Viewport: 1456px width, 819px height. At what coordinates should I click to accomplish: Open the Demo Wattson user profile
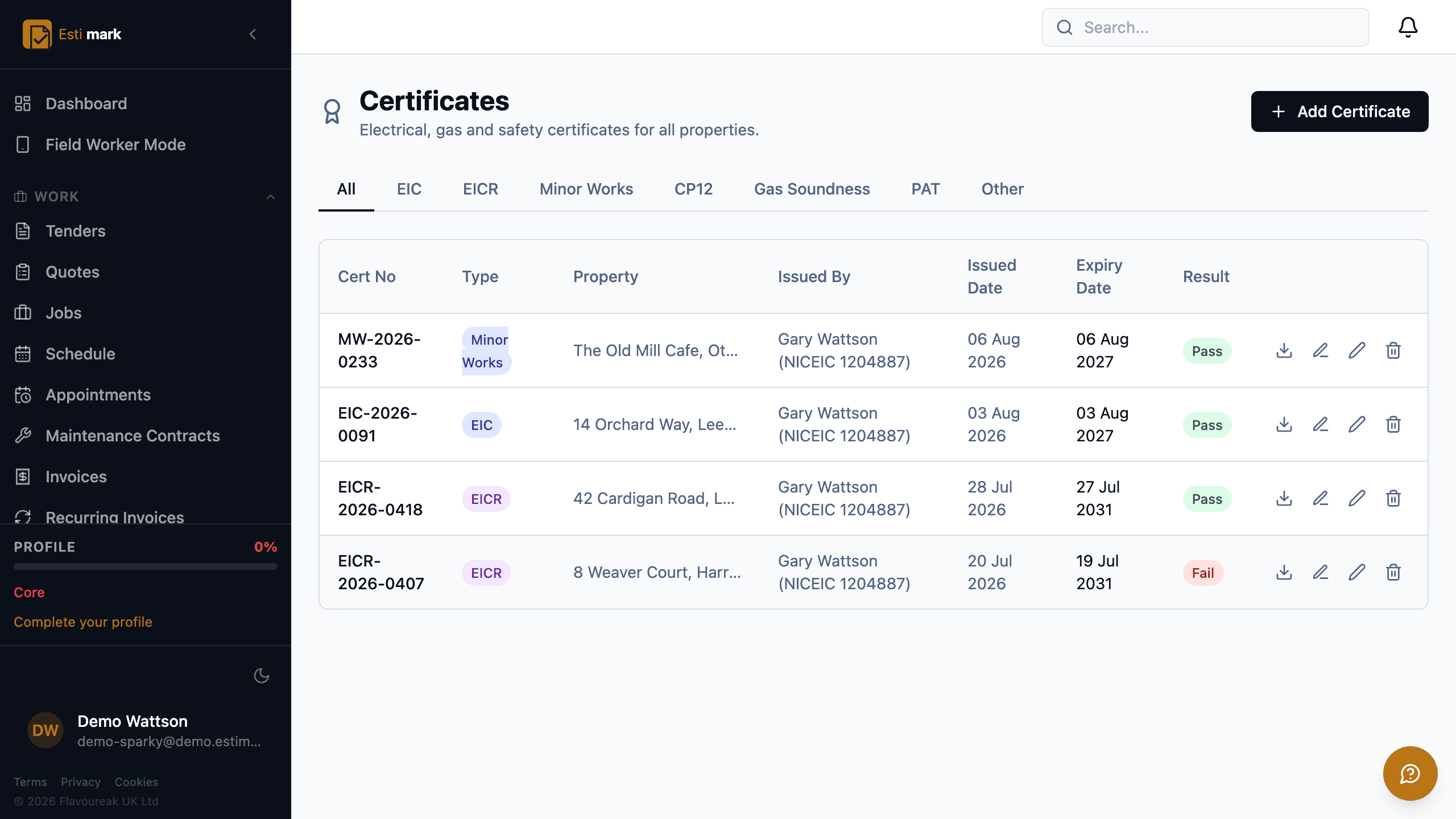[146, 730]
